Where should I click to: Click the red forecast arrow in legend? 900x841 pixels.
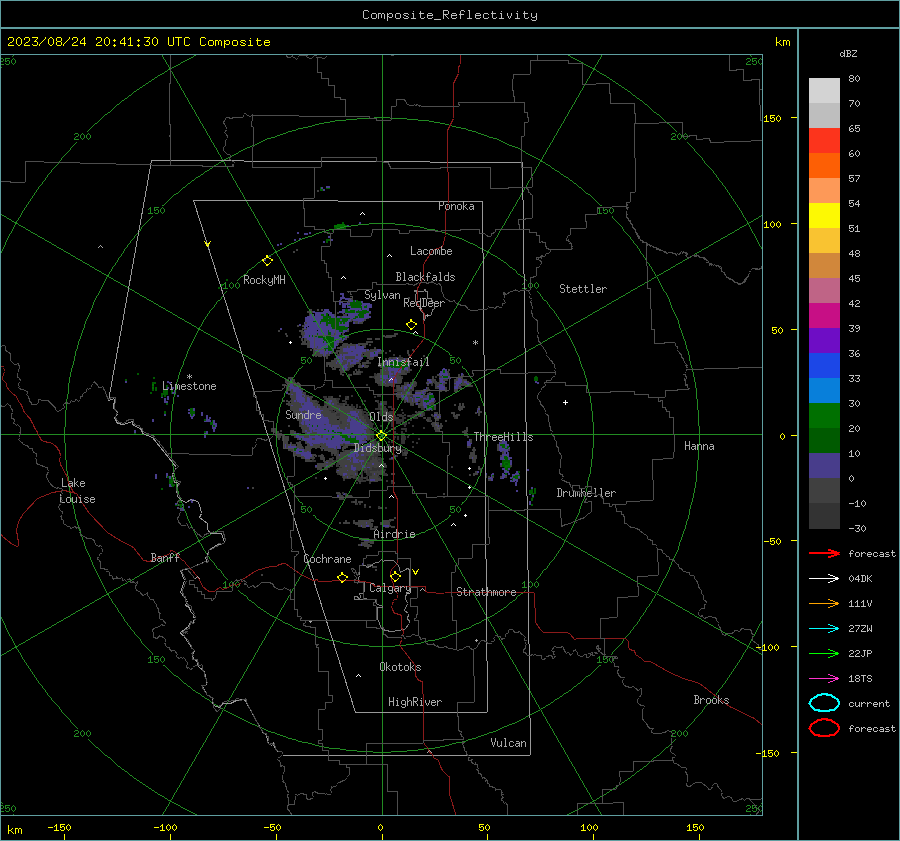[x=824, y=553]
